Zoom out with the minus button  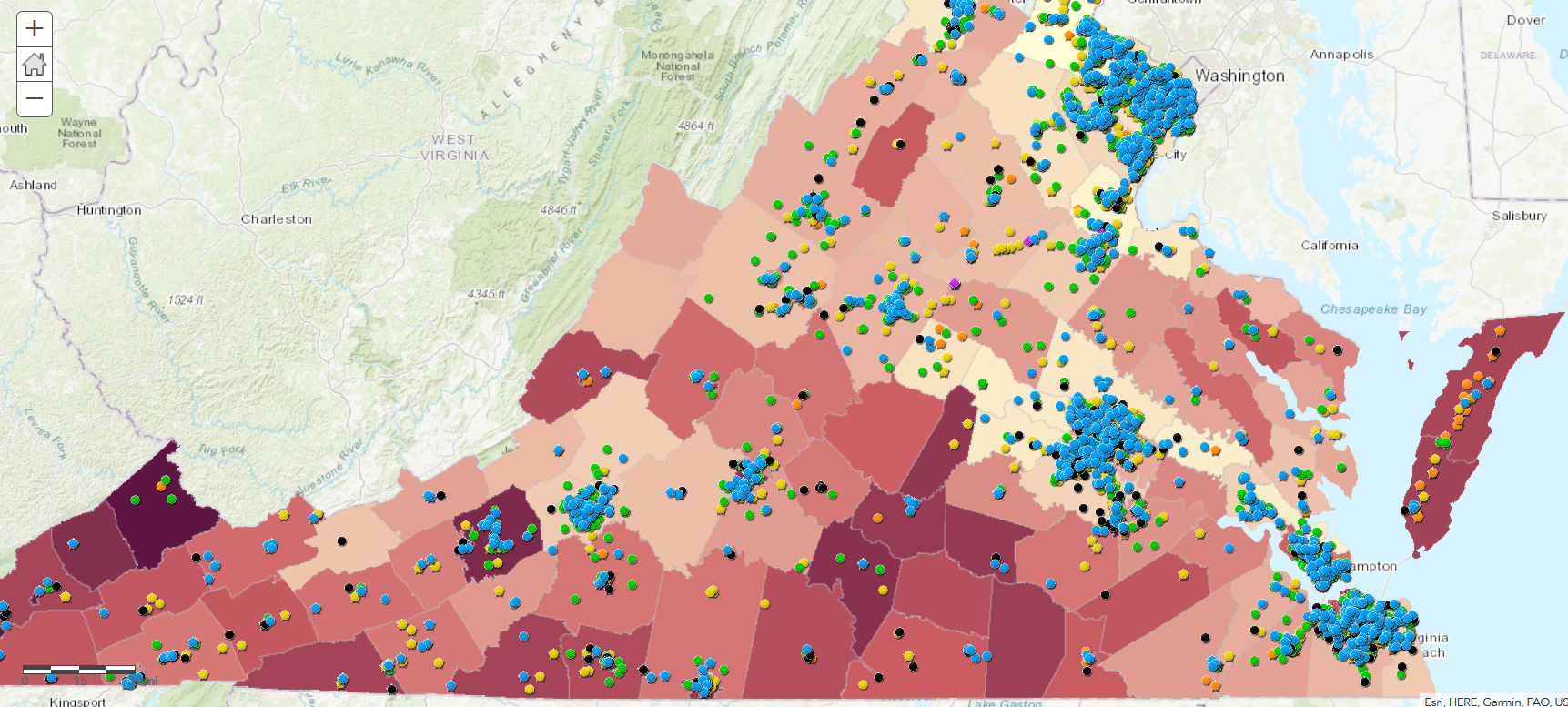point(35,98)
